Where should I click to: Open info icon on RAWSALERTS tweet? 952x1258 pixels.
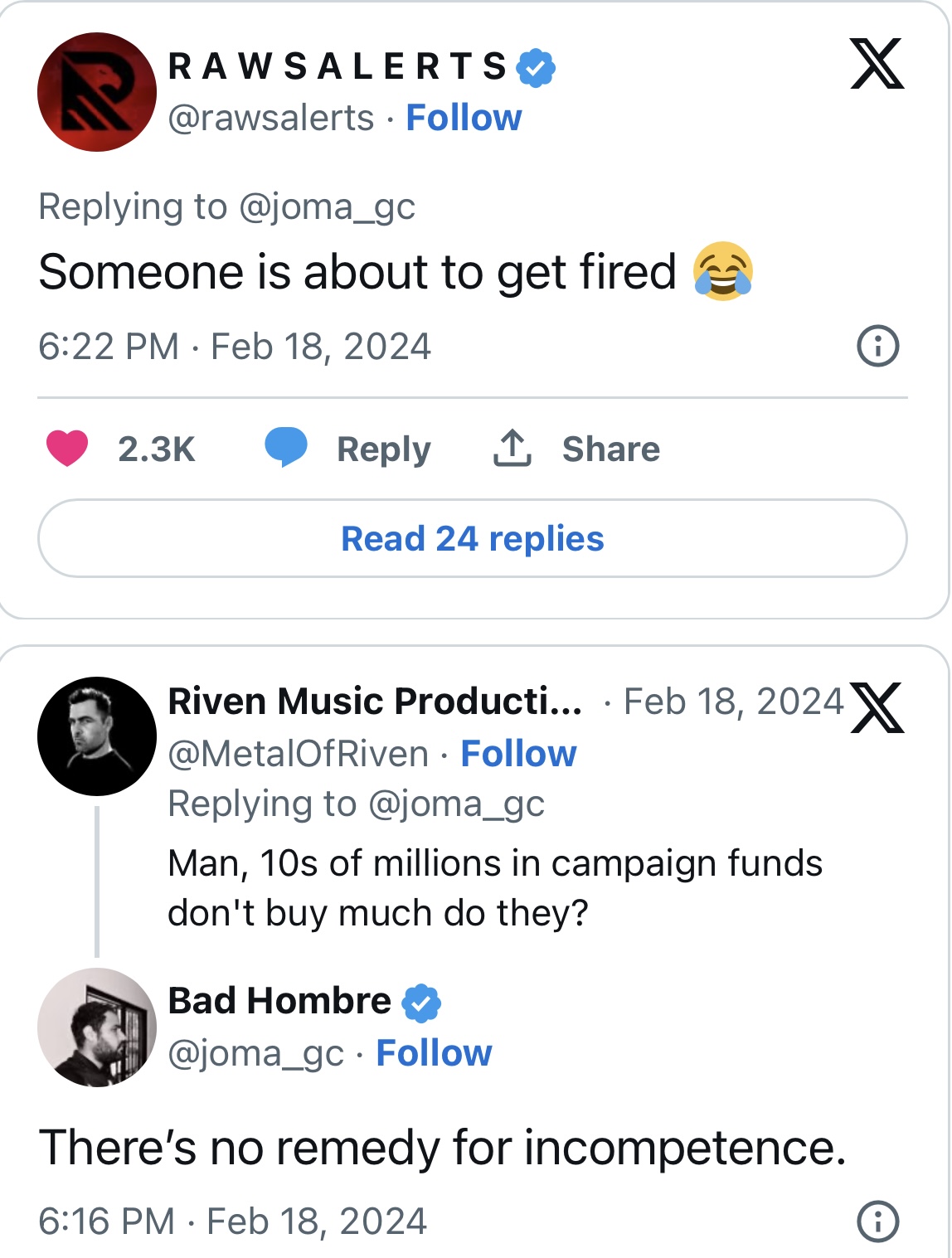(877, 346)
